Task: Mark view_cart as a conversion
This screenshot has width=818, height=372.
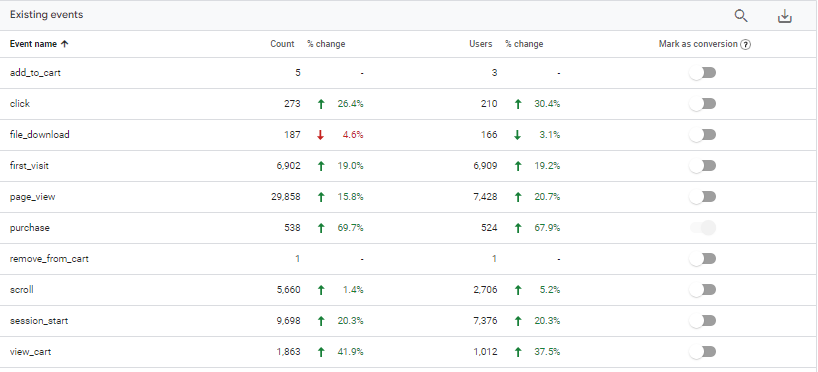Action: (702, 352)
